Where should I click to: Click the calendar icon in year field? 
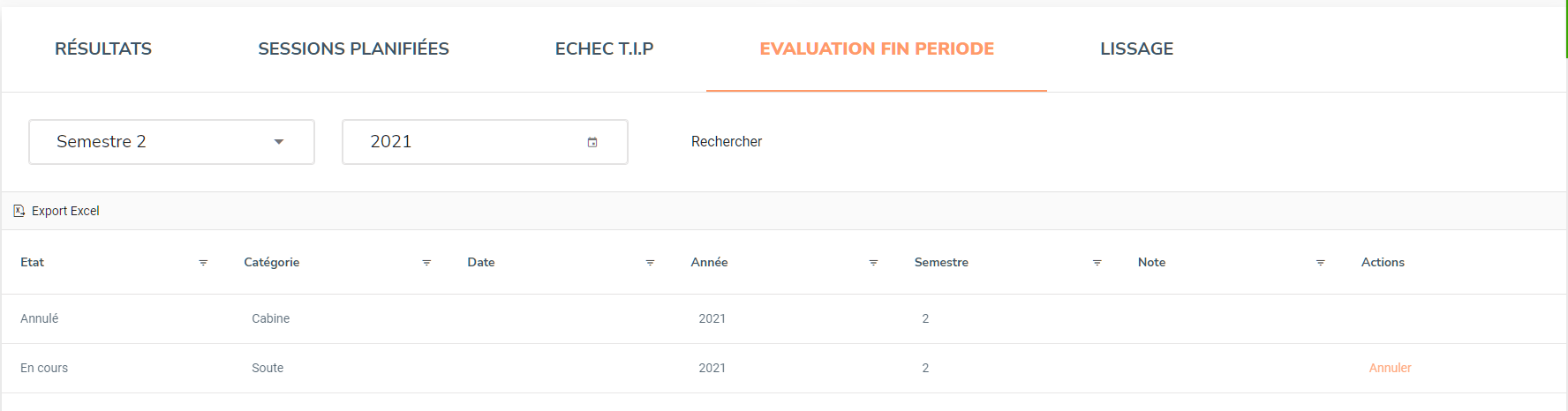592,142
